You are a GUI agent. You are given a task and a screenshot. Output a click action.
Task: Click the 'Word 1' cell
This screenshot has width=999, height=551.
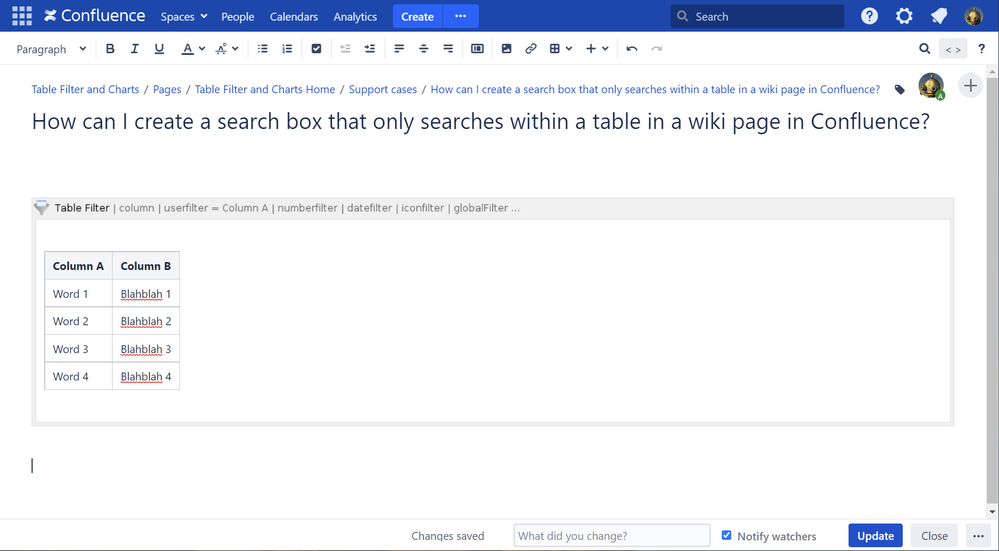point(78,294)
